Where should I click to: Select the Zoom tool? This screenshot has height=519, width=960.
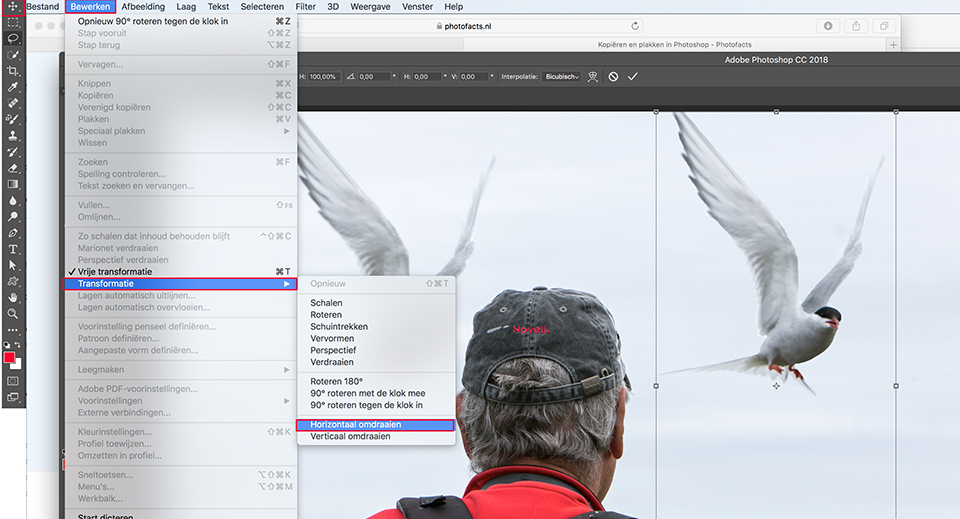point(13,313)
